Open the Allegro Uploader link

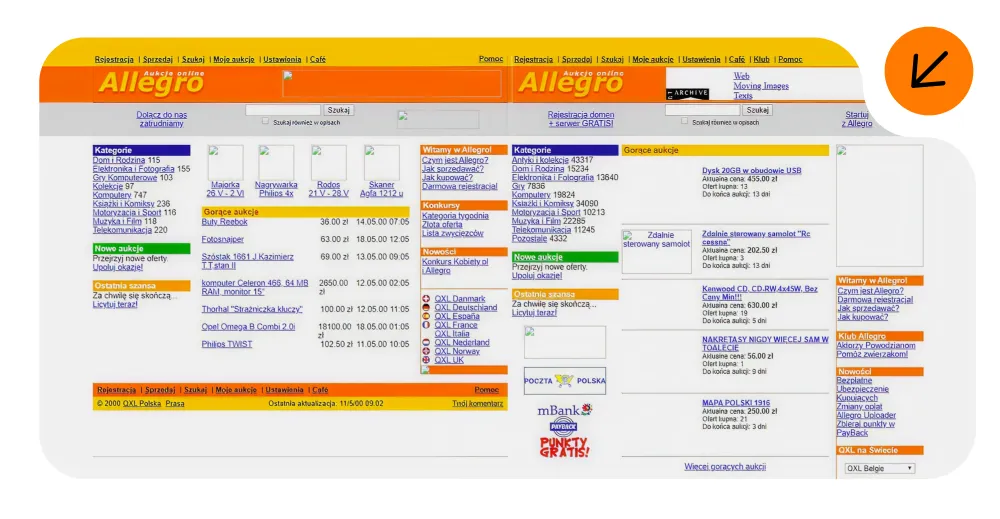coord(866,415)
